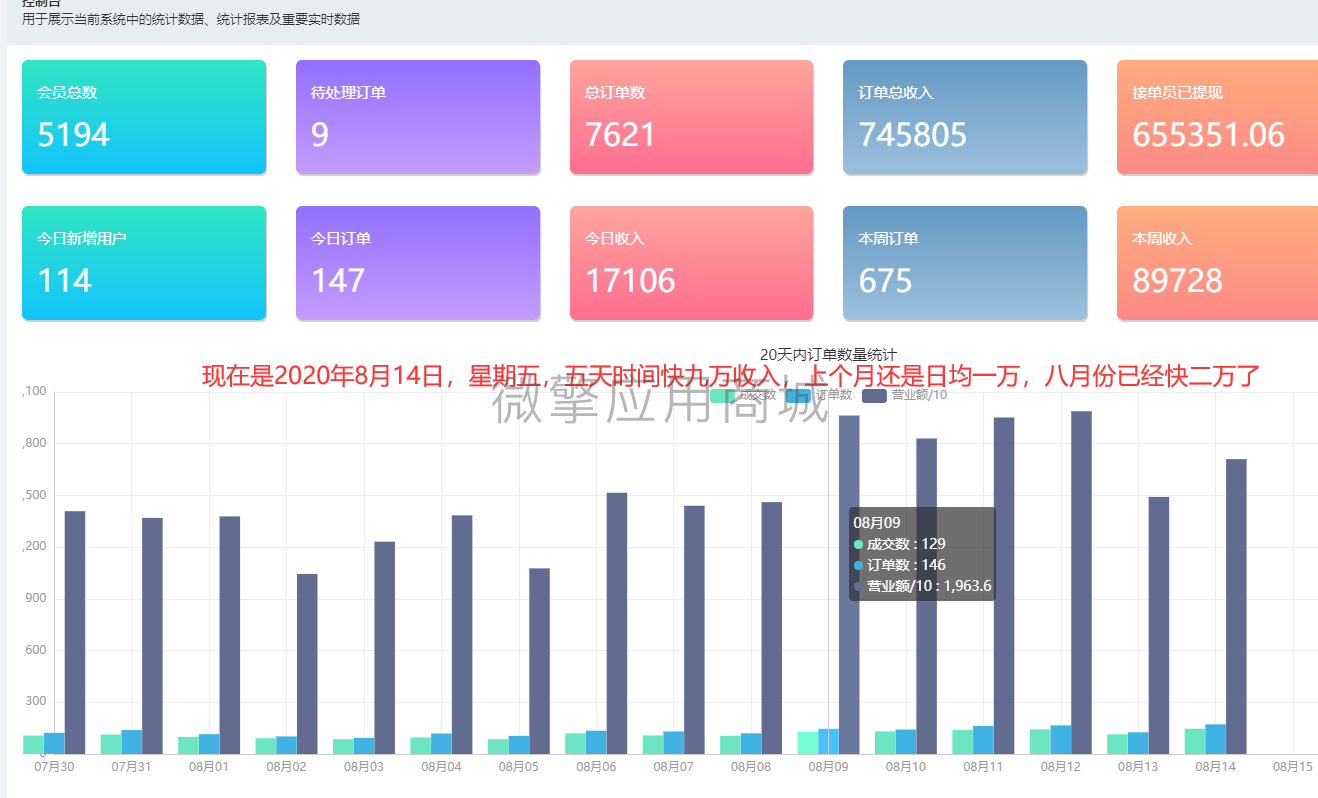Select the 本周订单 card showing 675
1318x798 pixels.
coord(965,263)
